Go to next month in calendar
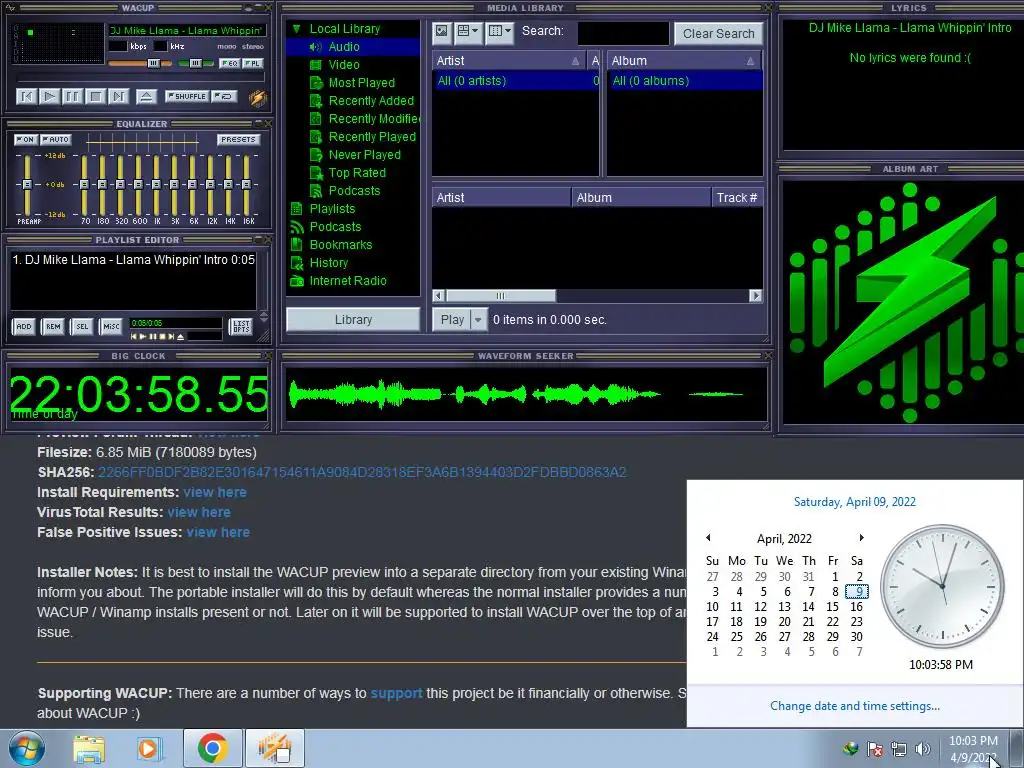This screenshot has height=768, width=1024. point(861,537)
